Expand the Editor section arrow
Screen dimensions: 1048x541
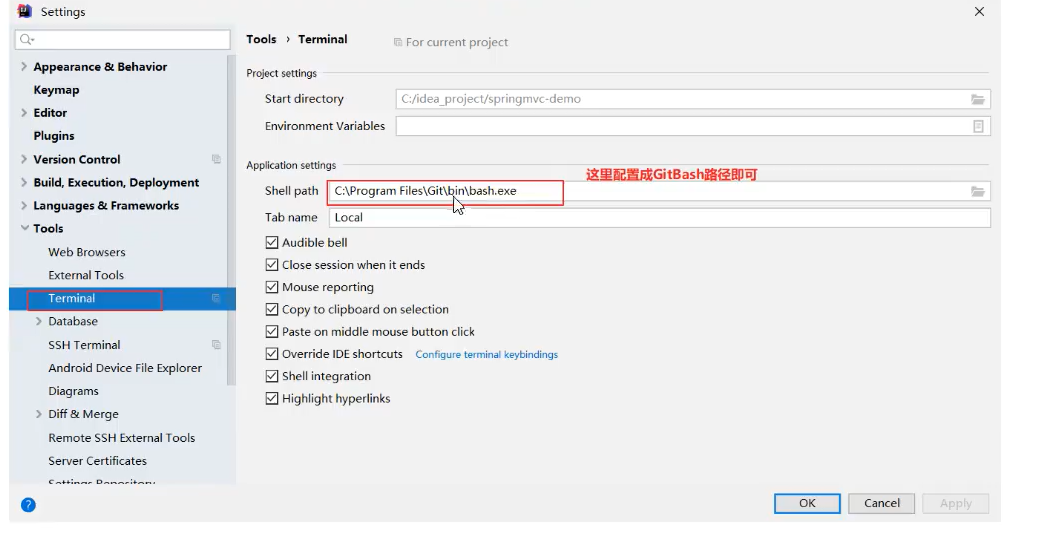coord(24,112)
